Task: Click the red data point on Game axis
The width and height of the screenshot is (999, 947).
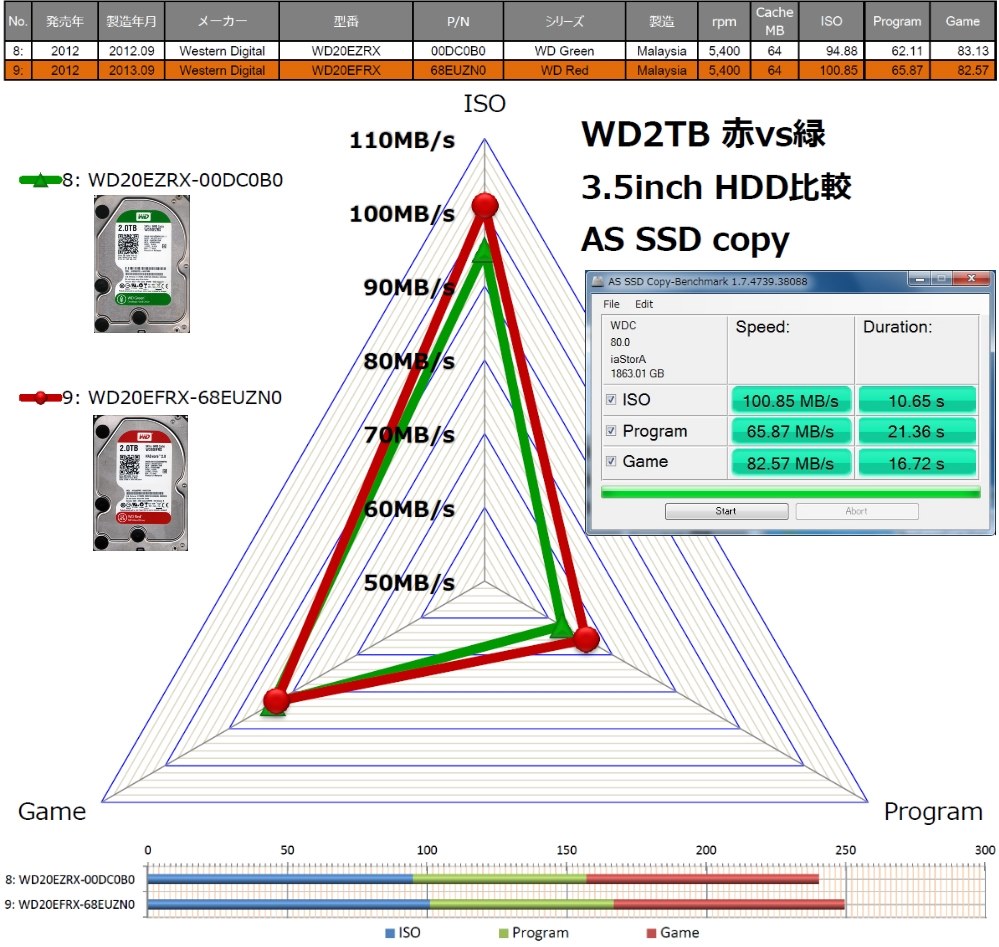Action: pyautogui.click(x=276, y=699)
